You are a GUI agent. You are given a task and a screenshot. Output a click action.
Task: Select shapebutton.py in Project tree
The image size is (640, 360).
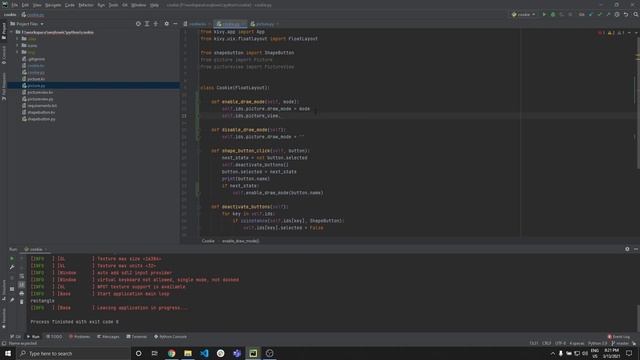tap(41, 119)
